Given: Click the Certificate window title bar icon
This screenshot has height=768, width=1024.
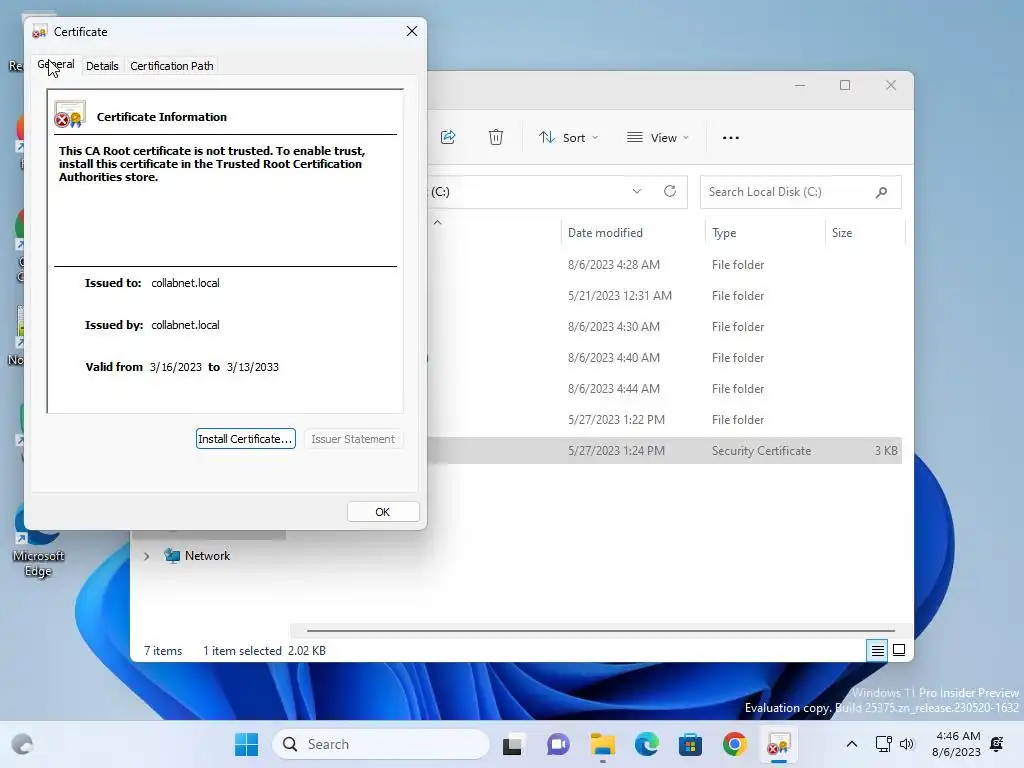Looking at the screenshot, I should (40, 31).
